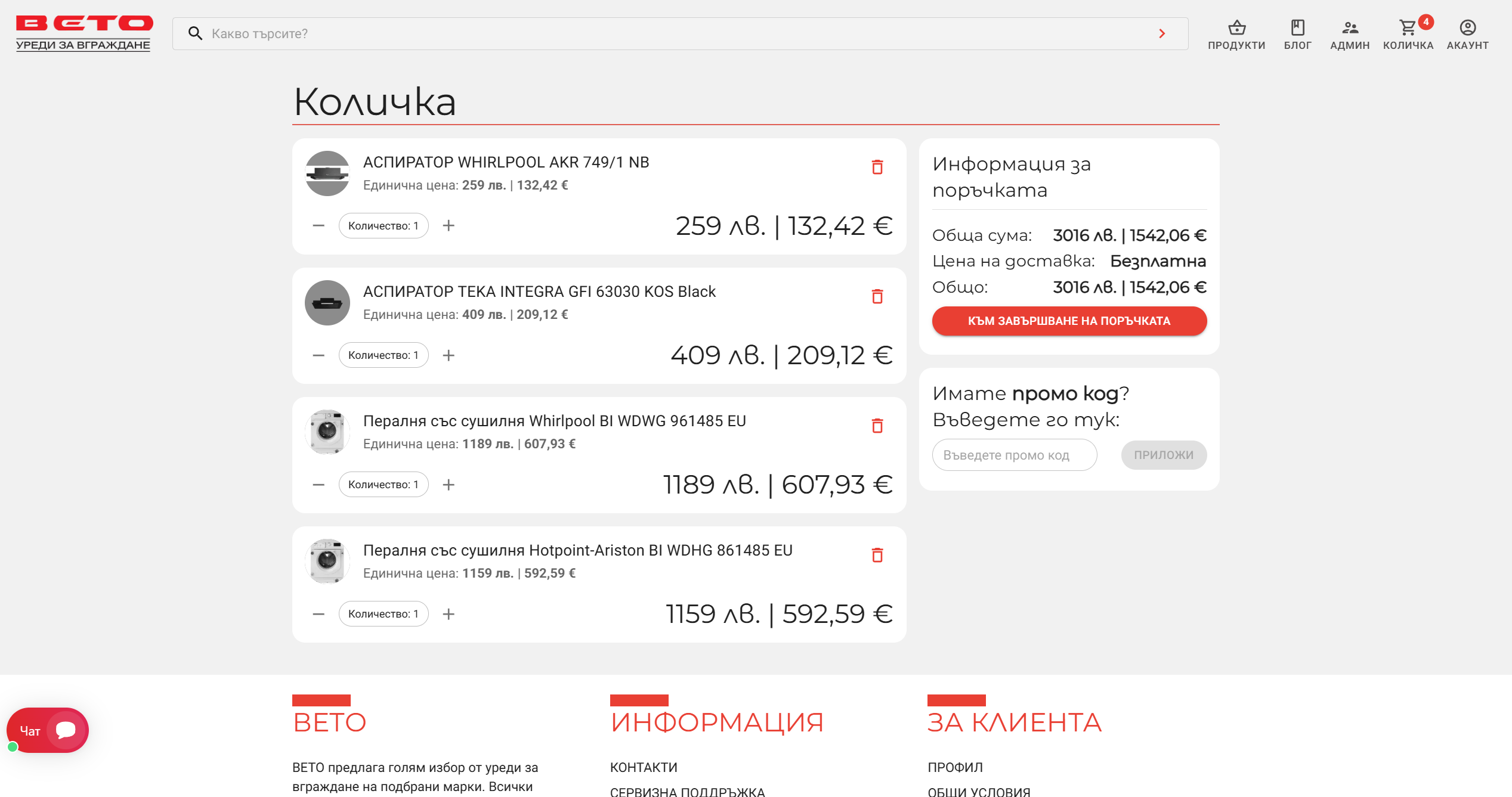Open КОНТАКТИ footer link
The image size is (1512, 797).
644,768
